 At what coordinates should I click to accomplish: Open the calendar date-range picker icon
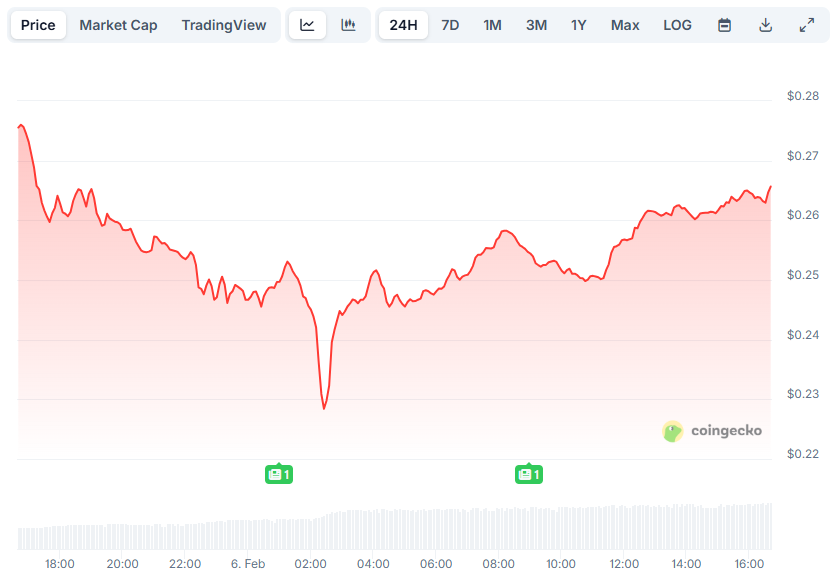click(x=723, y=24)
